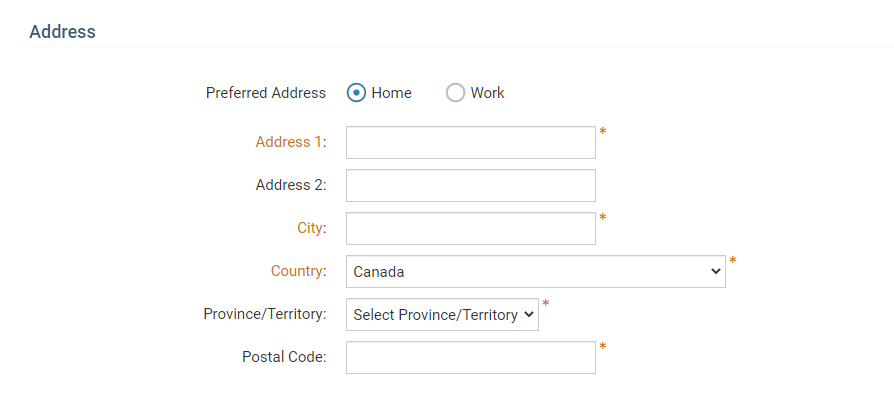Click the orange Address 1 label
The image size is (894, 402).
click(x=290, y=143)
